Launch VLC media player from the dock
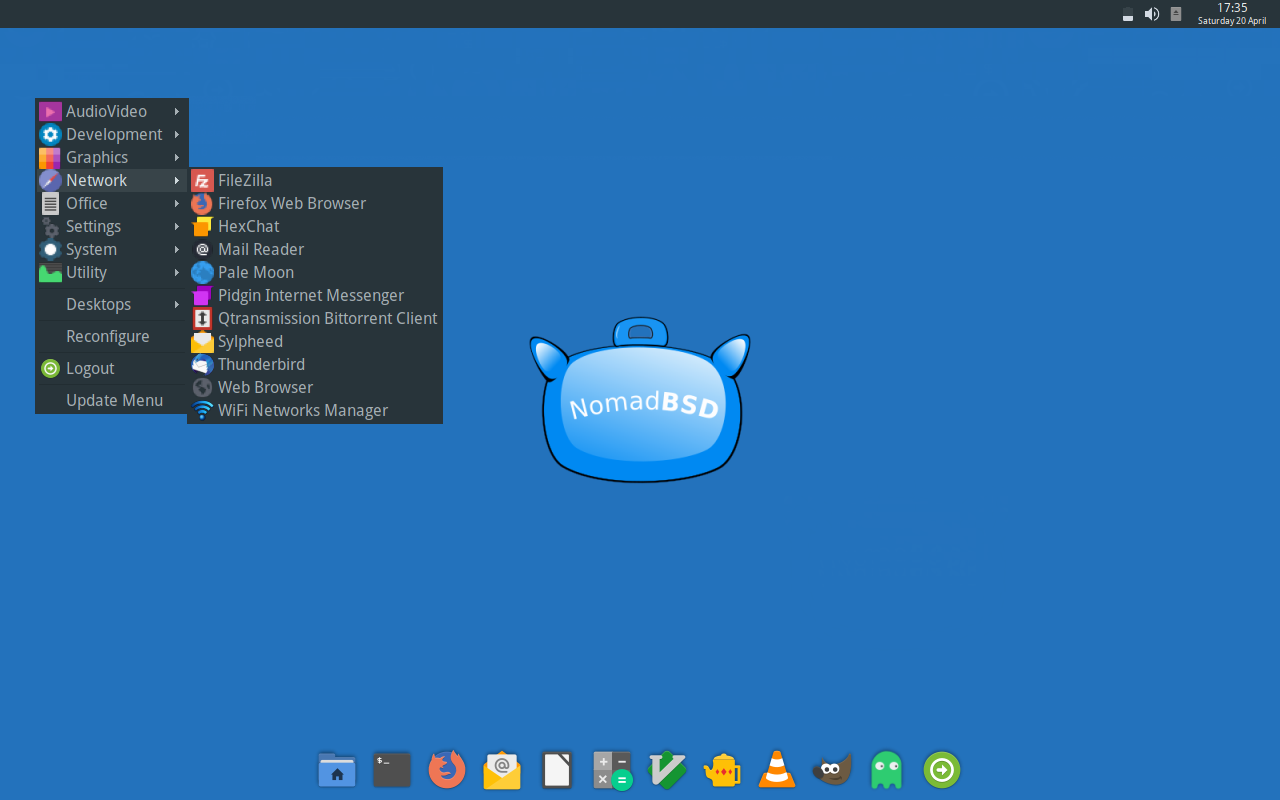The height and width of the screenshot is (800, 1280). click(x=777, y=769)
